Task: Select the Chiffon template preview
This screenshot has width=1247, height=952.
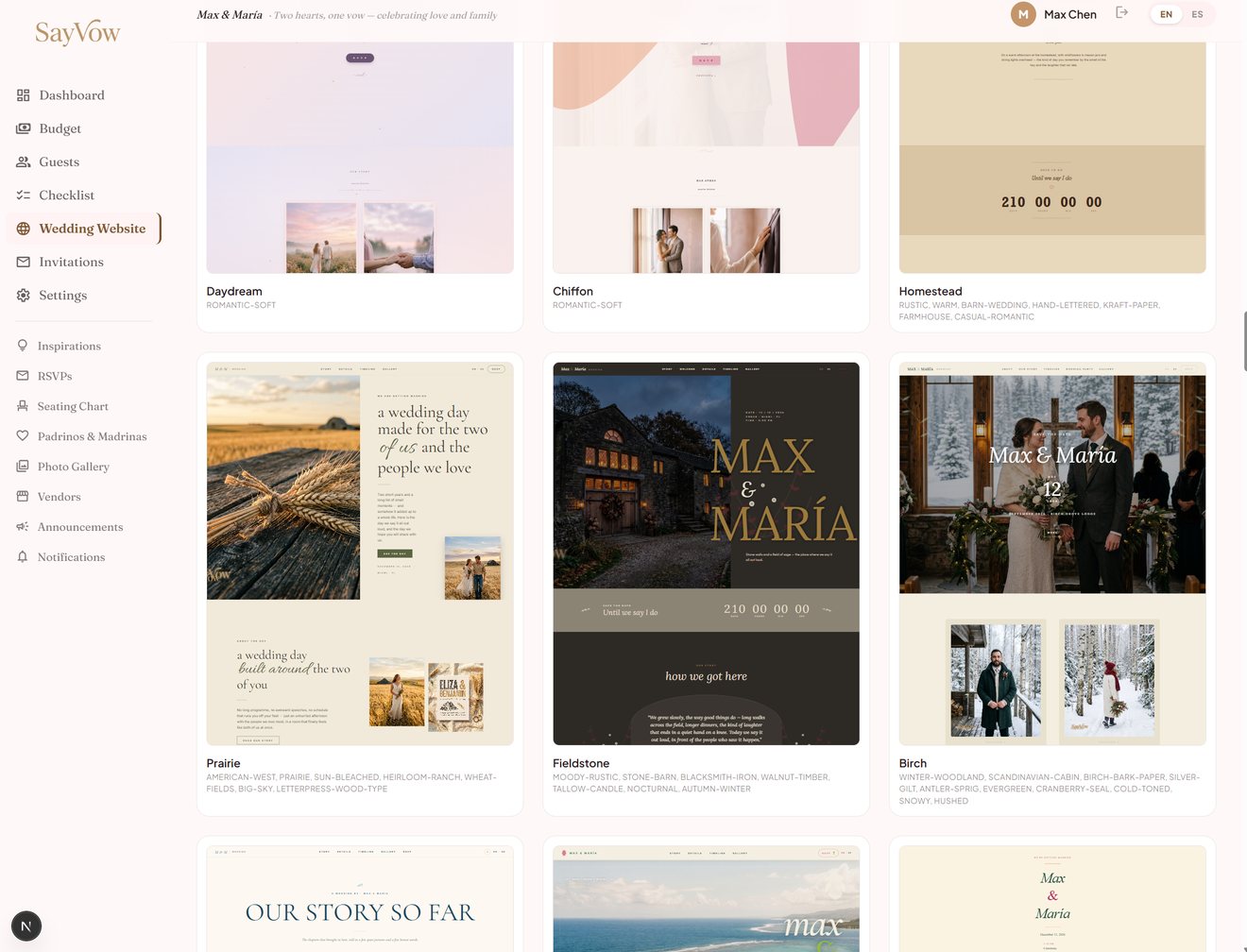Action: (706, 158)
